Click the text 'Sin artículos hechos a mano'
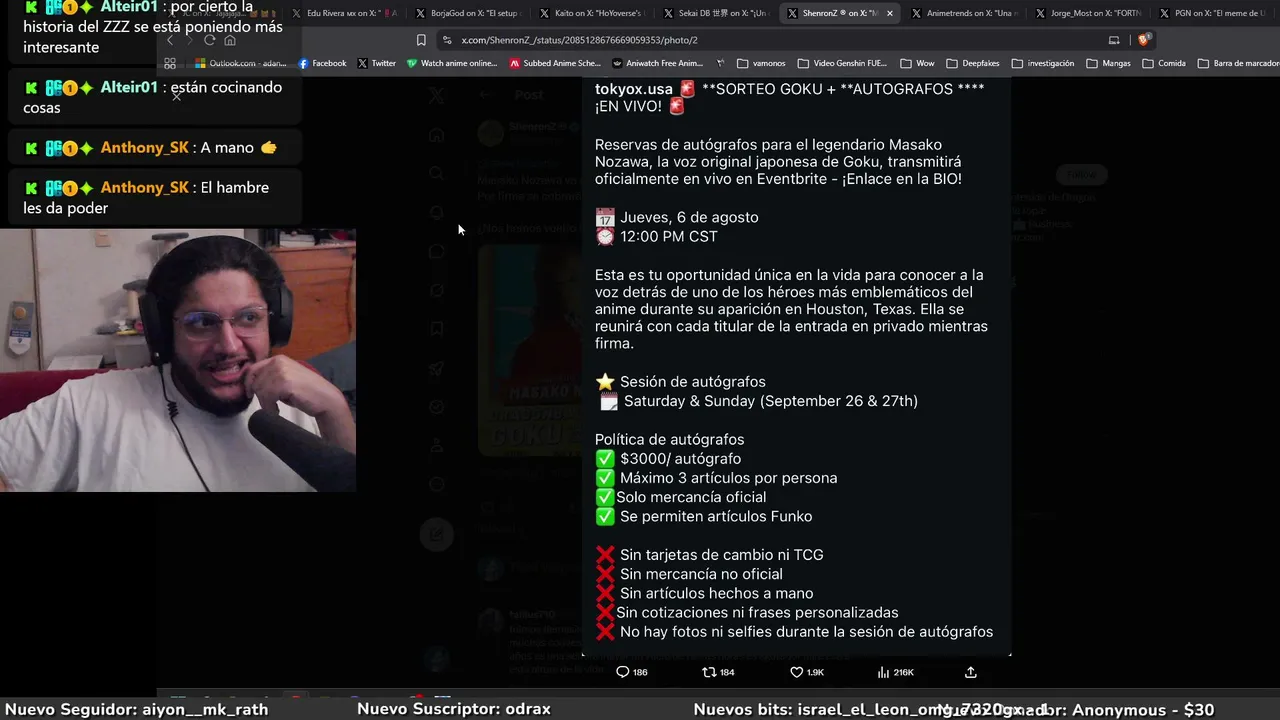Viewport: 1280px width, 720px height. [x=717, y=593]
